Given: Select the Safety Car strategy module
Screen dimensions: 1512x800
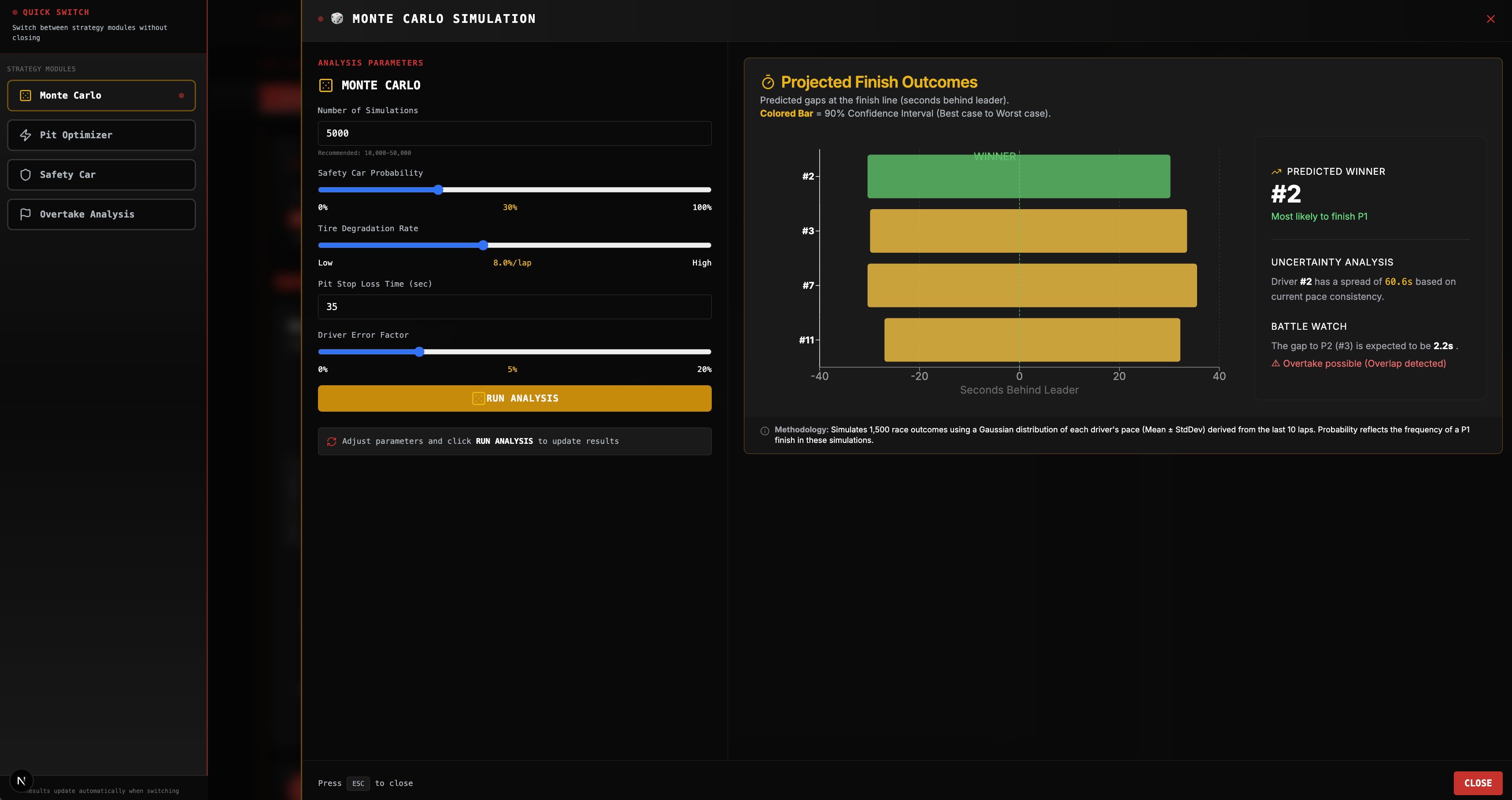Looking at the screenshot, I should point(101,174).
